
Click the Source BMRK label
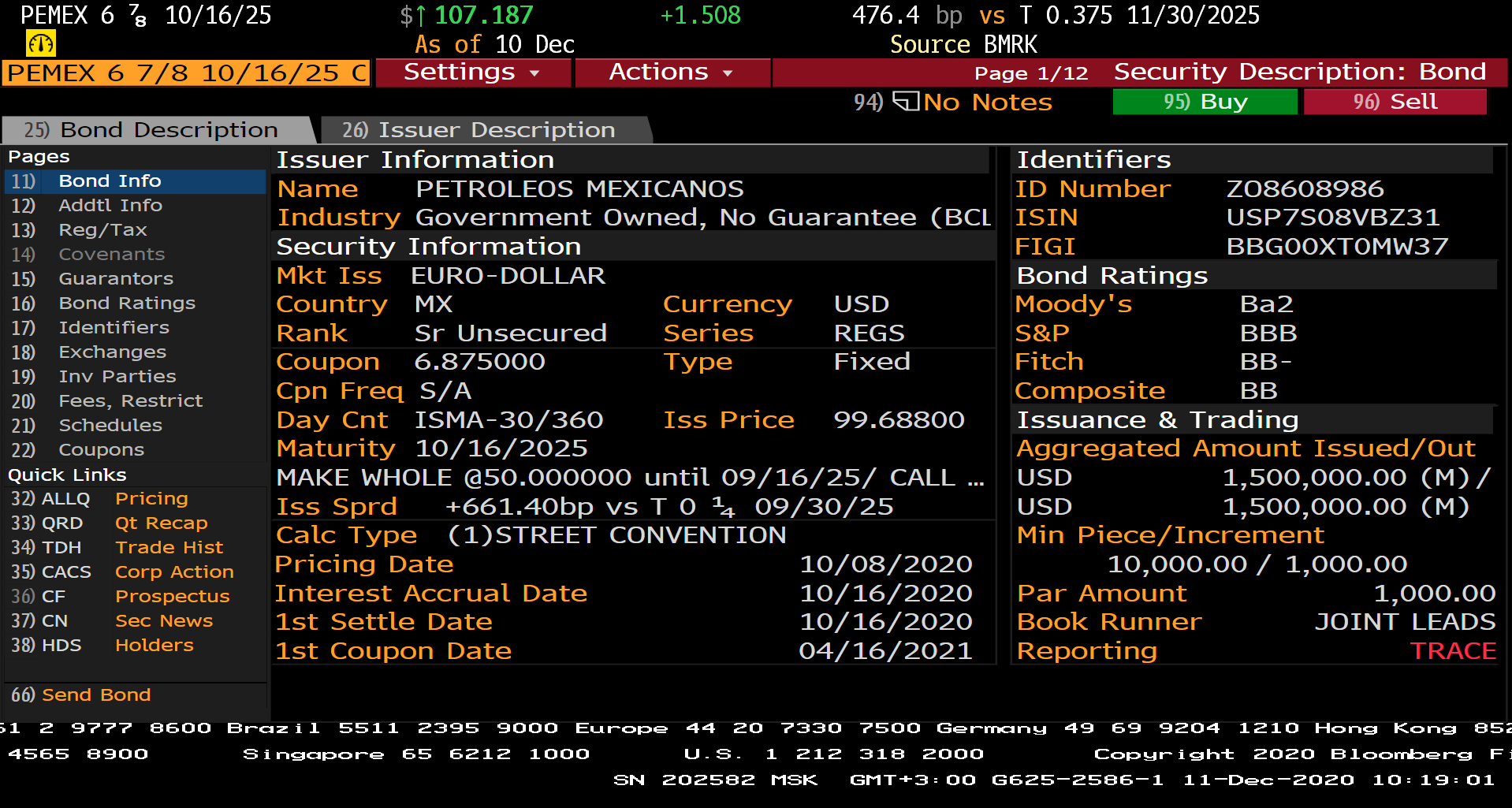963,44
